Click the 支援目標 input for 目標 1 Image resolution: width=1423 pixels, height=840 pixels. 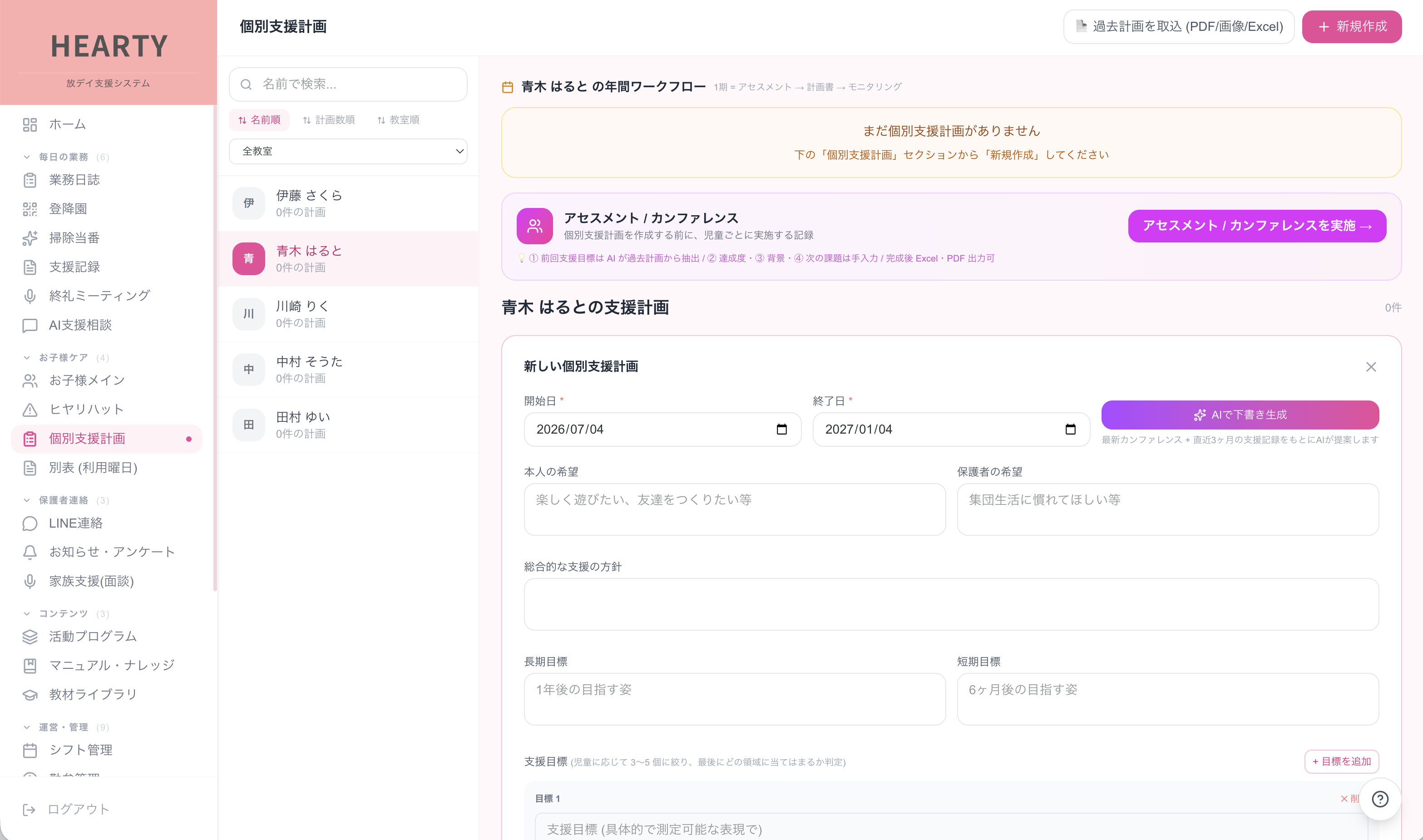pyautogui.click(x=951, y=828)
